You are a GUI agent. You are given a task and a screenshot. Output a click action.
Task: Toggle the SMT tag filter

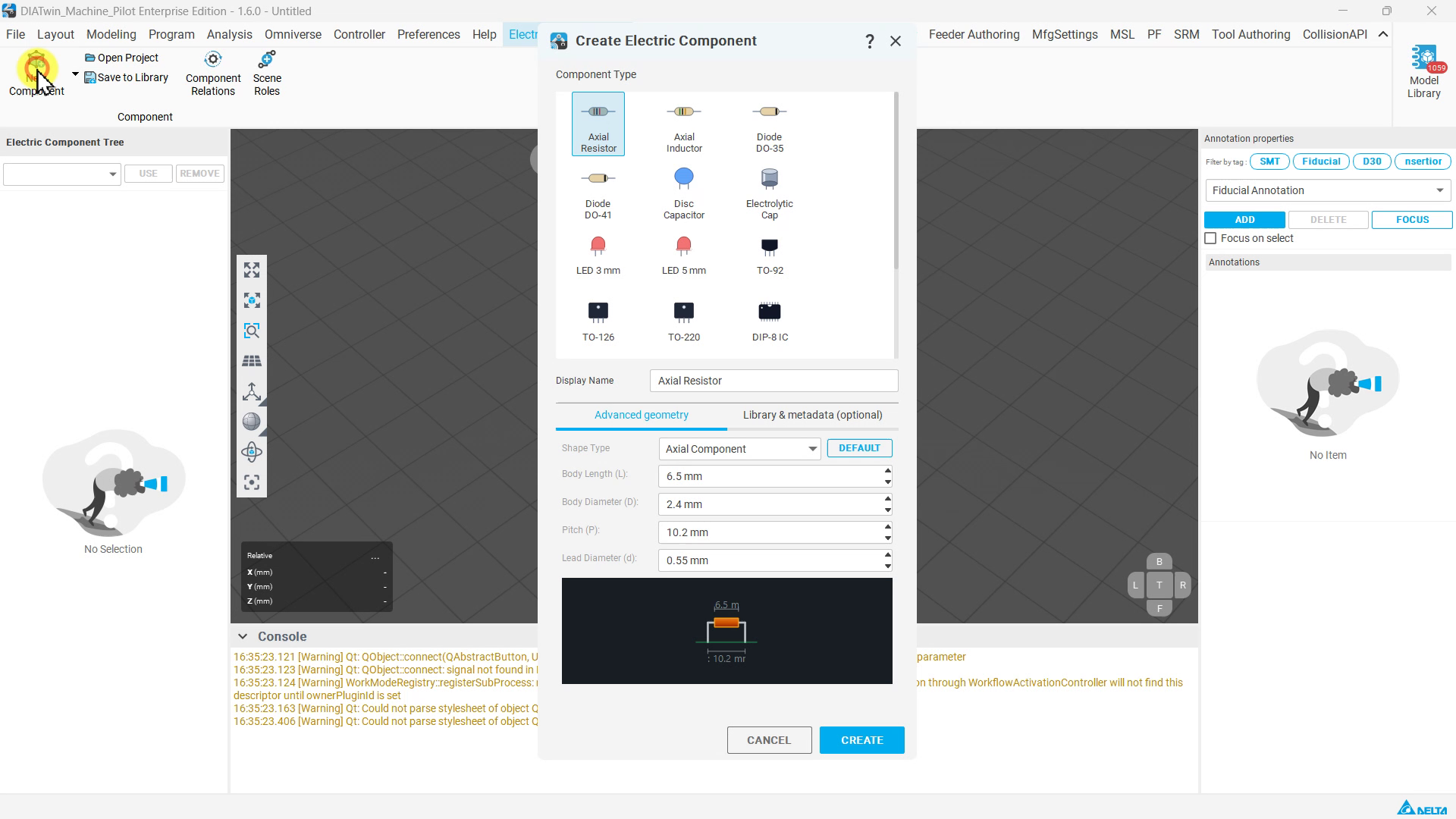click(1269, 162)
